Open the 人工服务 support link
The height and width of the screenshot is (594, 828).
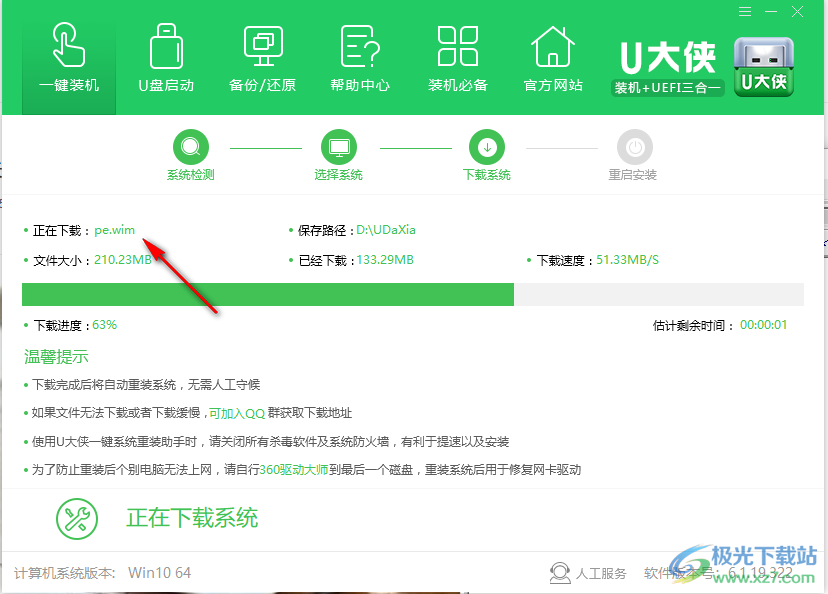(601, 573)
